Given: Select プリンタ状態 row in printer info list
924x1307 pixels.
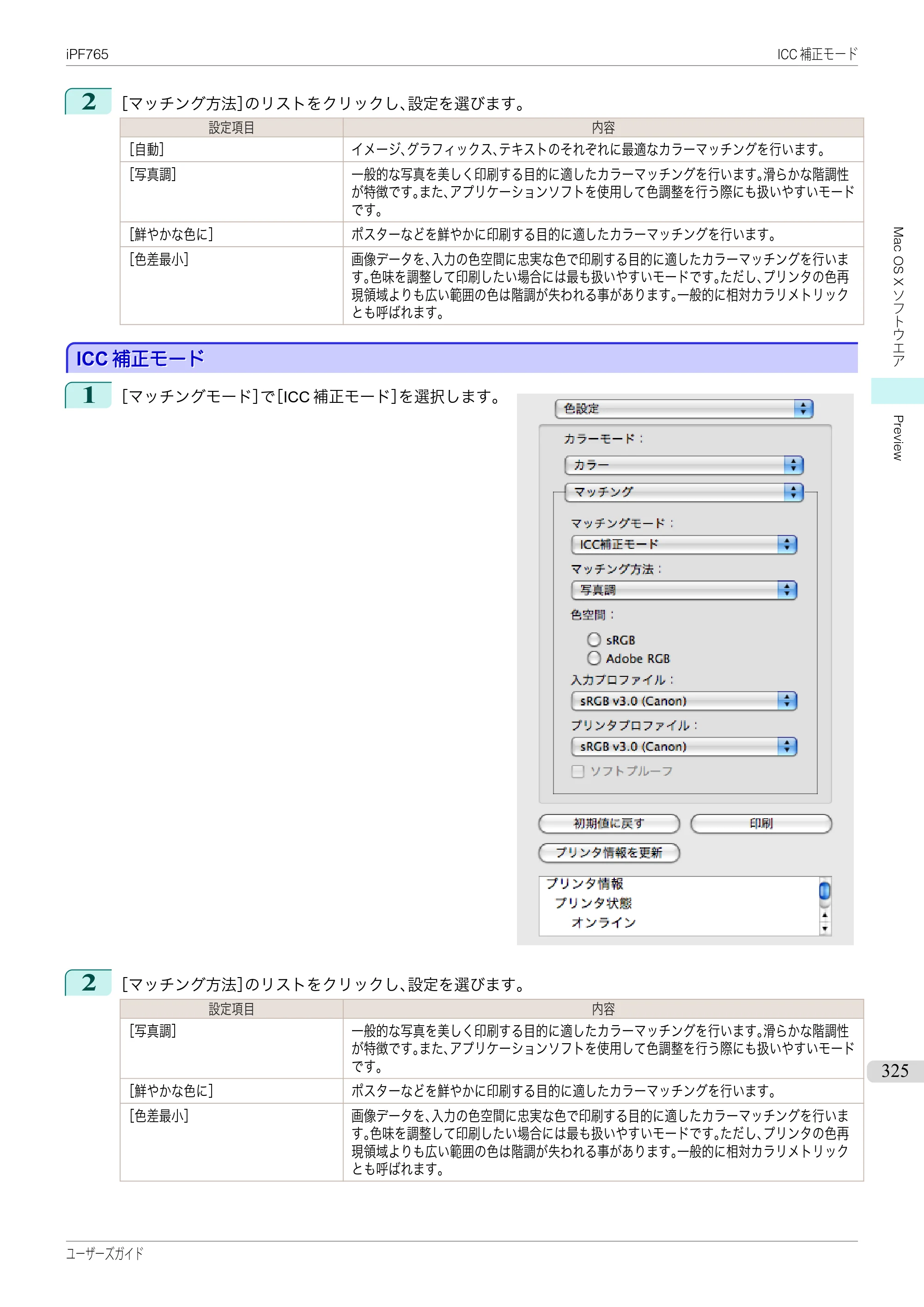Looking at the screenshot, I should click(x=593, y=903).
